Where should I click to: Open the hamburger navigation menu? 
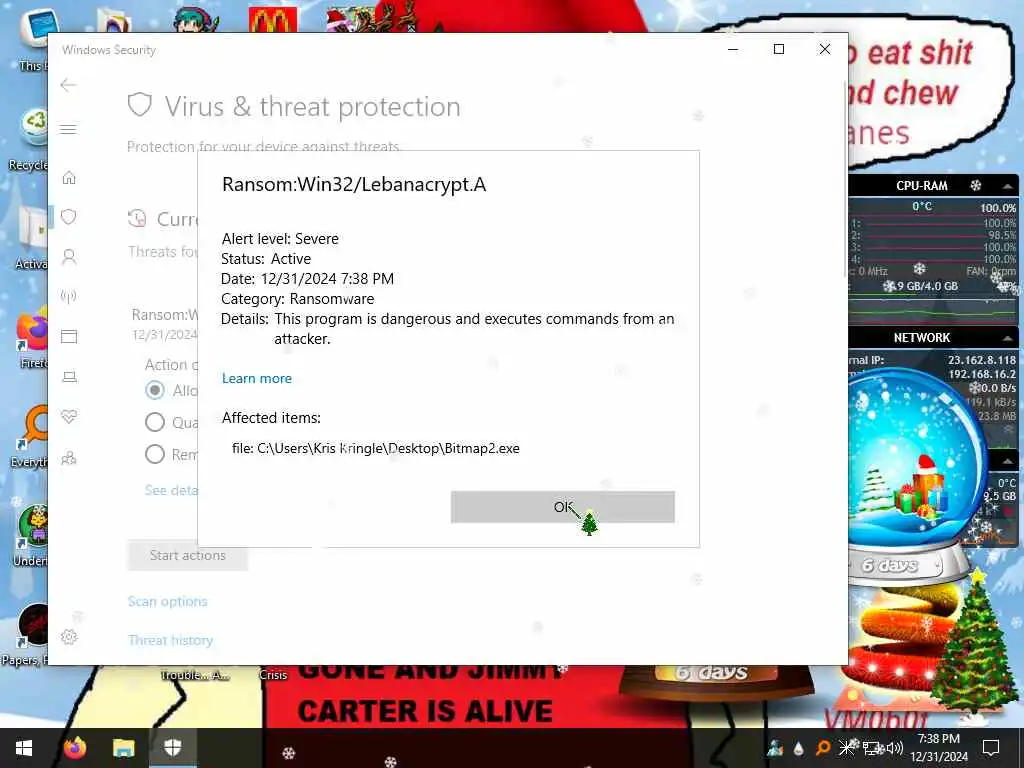69,129
